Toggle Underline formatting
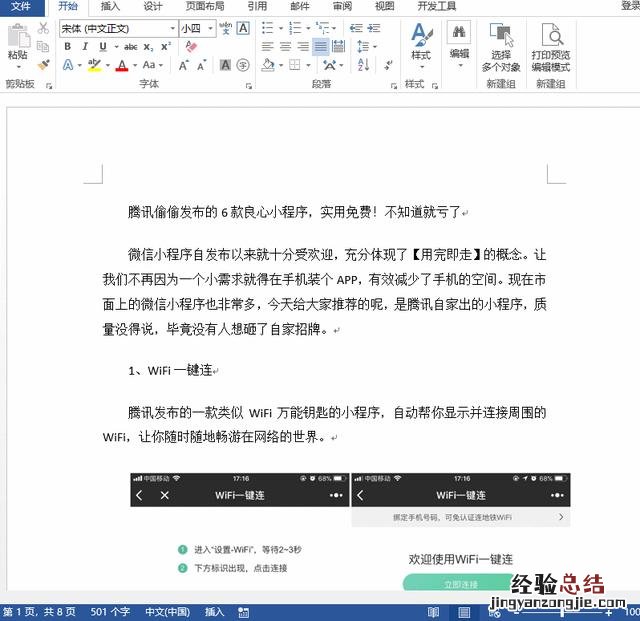Screen dimensions: 640x621 click(103, 47)
